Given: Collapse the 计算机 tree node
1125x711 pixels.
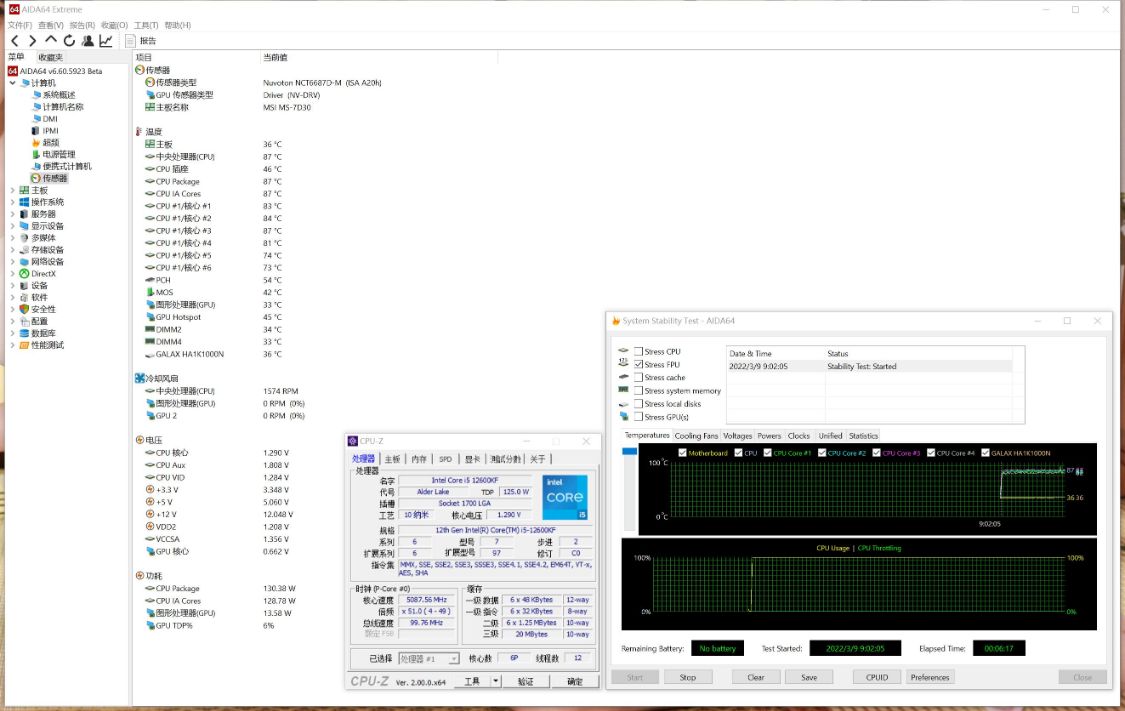Looking at the screenshot, I should (11, 83).
